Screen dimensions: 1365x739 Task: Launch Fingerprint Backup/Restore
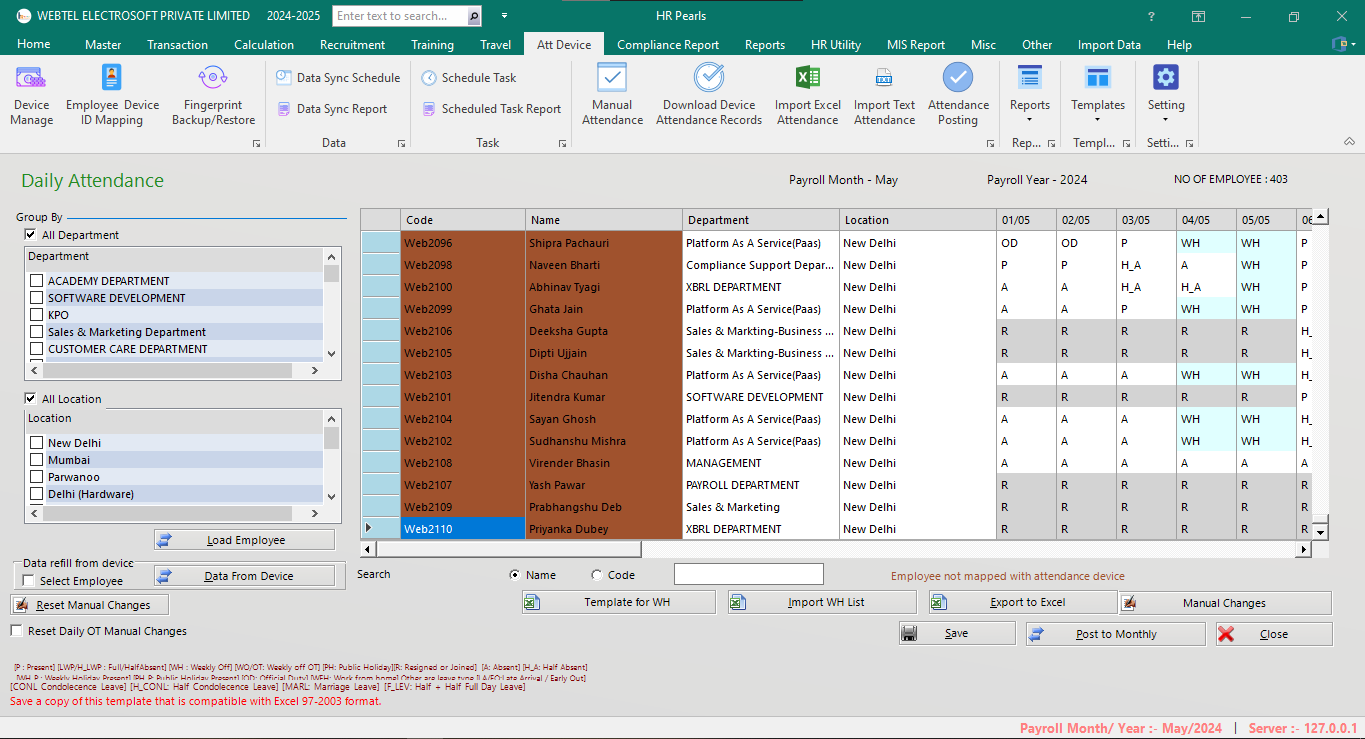212,92
